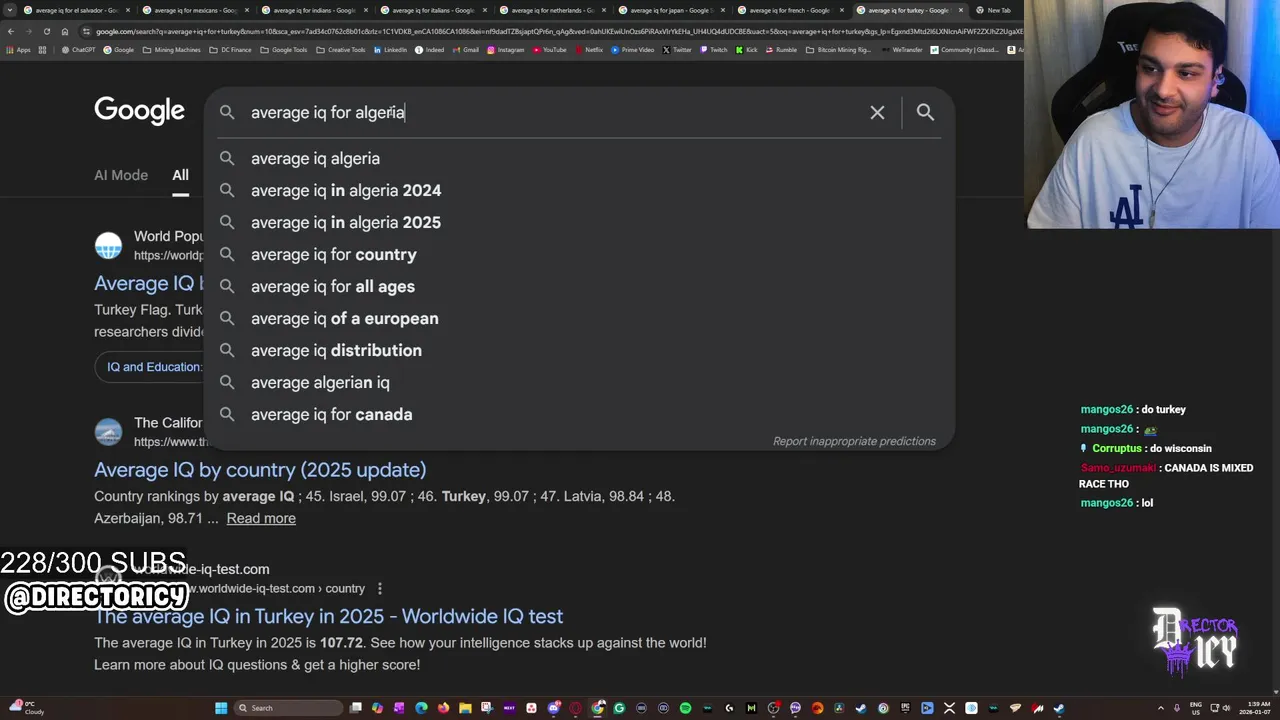Click the 'Read more' link

[261, 518]
